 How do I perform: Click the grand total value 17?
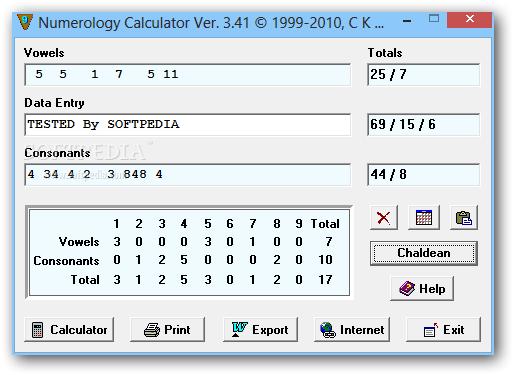pyautogui.click(x=325, y=280)
